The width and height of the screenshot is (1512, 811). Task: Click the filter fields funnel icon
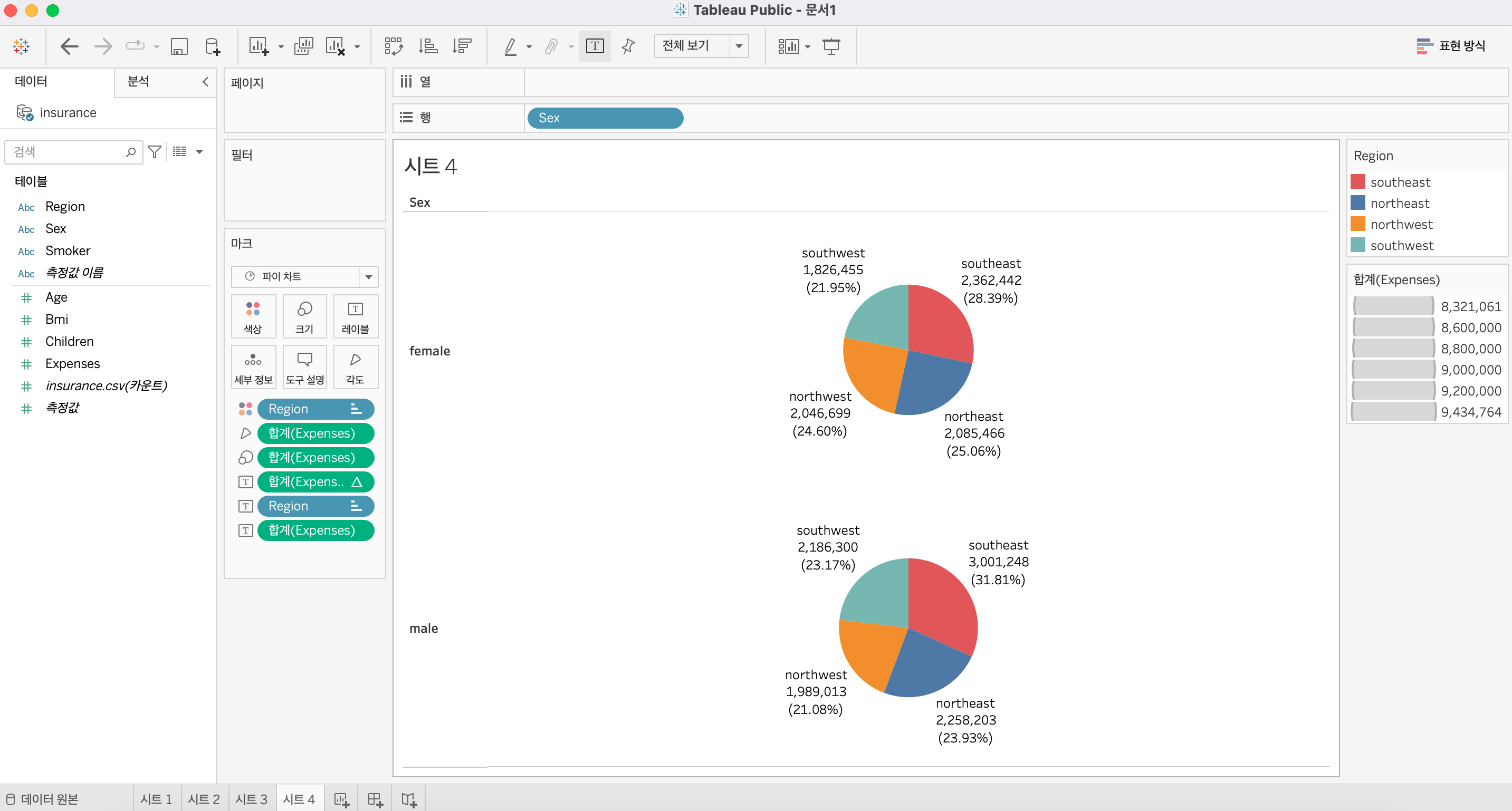[x=155, y=152]
